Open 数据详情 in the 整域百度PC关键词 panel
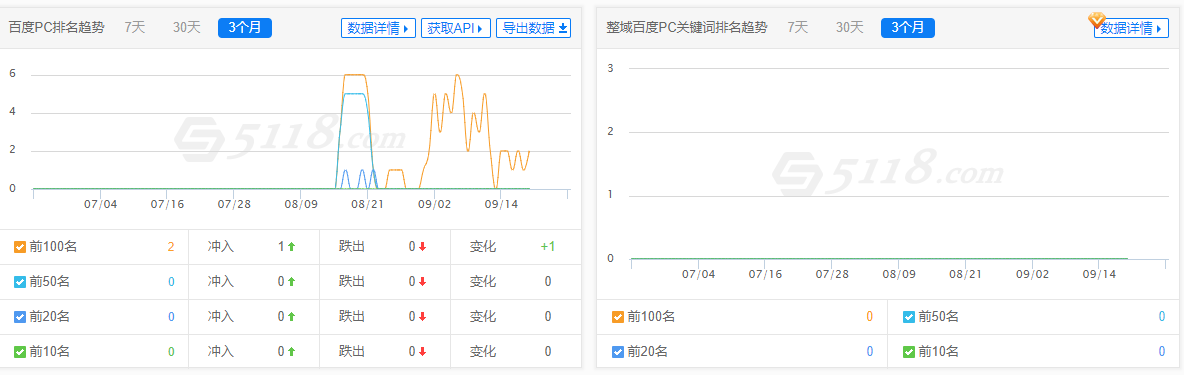The width and height of the screenshot is (1184, 375). click(x=1131, y=28)
